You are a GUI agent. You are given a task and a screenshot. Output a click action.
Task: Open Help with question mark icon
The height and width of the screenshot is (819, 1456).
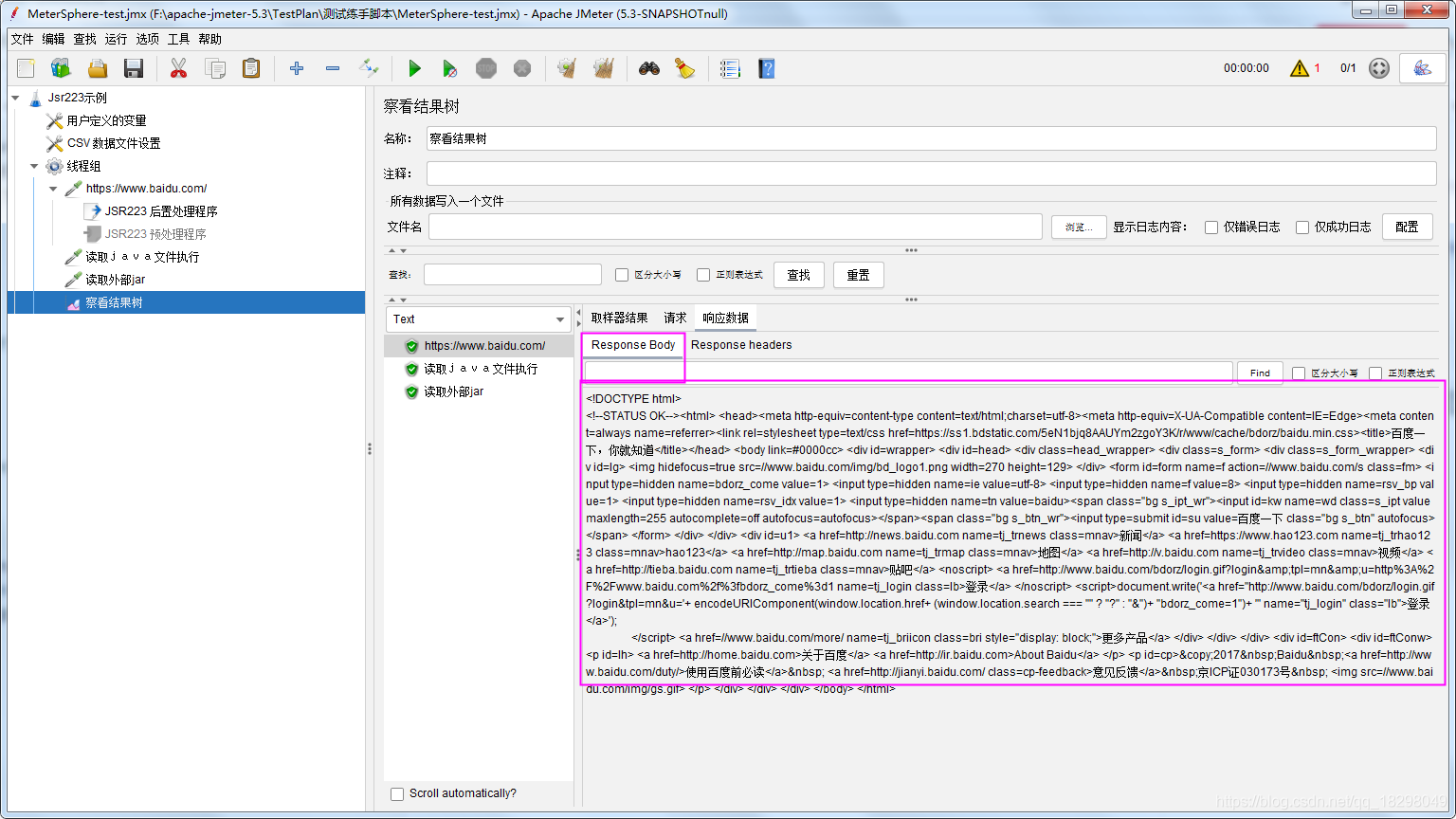[766, 68]
